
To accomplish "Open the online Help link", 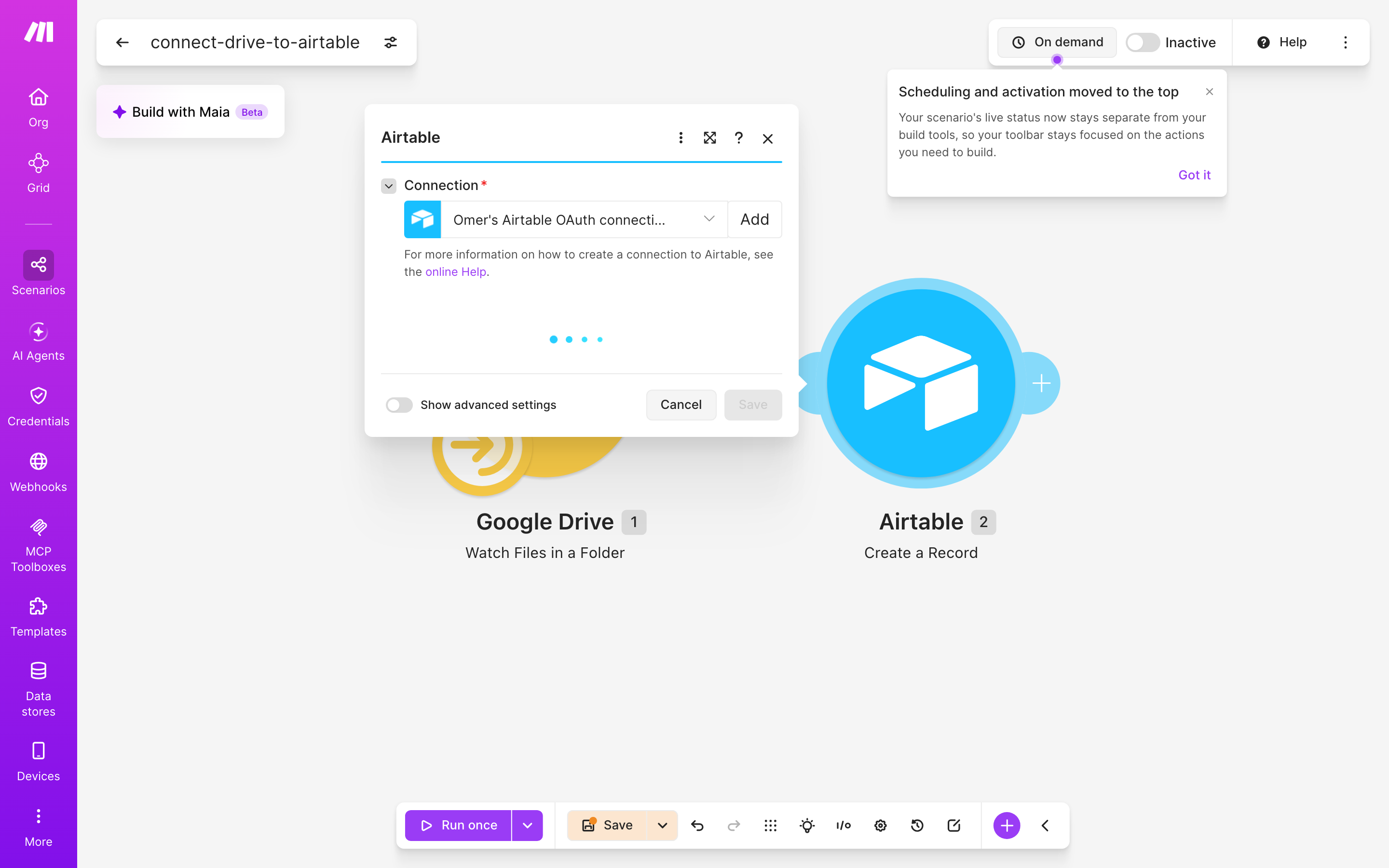I will (x=456, y=271).
